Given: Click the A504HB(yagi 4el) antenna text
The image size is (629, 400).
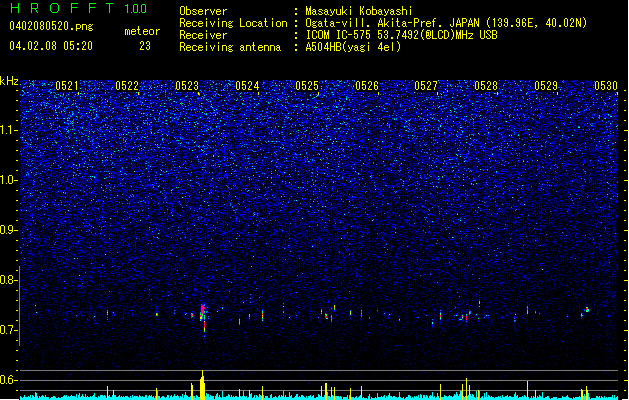Looking at the screenshot, I should click(x=353, y=47).
